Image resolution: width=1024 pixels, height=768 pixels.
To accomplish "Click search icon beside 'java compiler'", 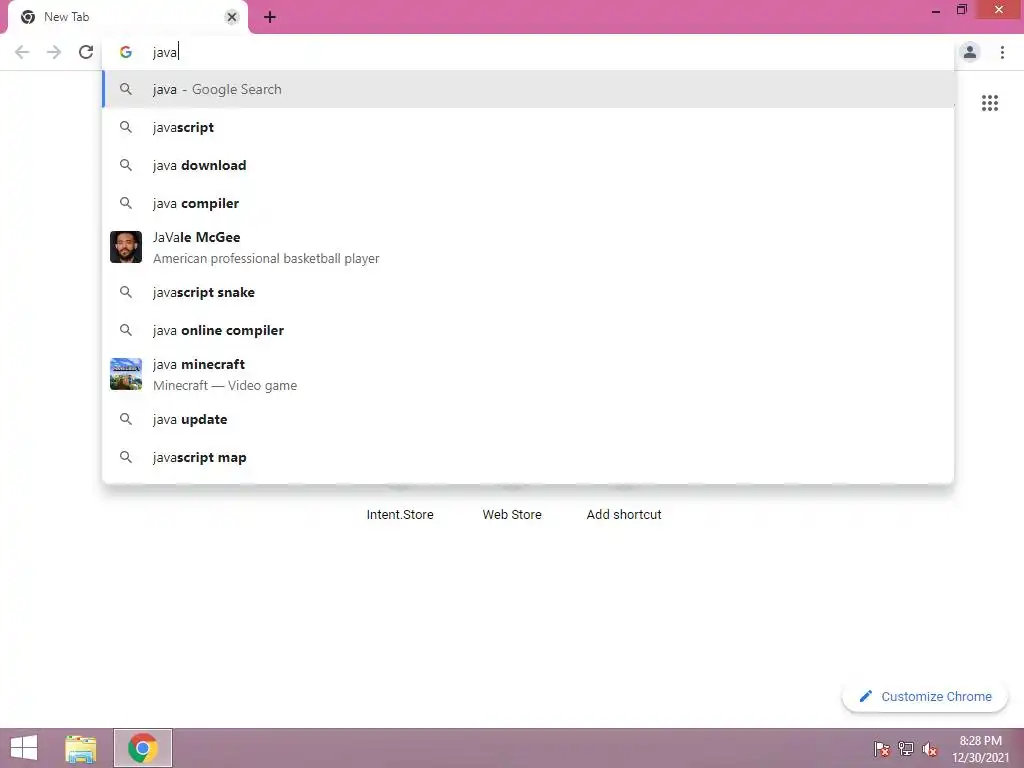I will click(x=125, y=203).
